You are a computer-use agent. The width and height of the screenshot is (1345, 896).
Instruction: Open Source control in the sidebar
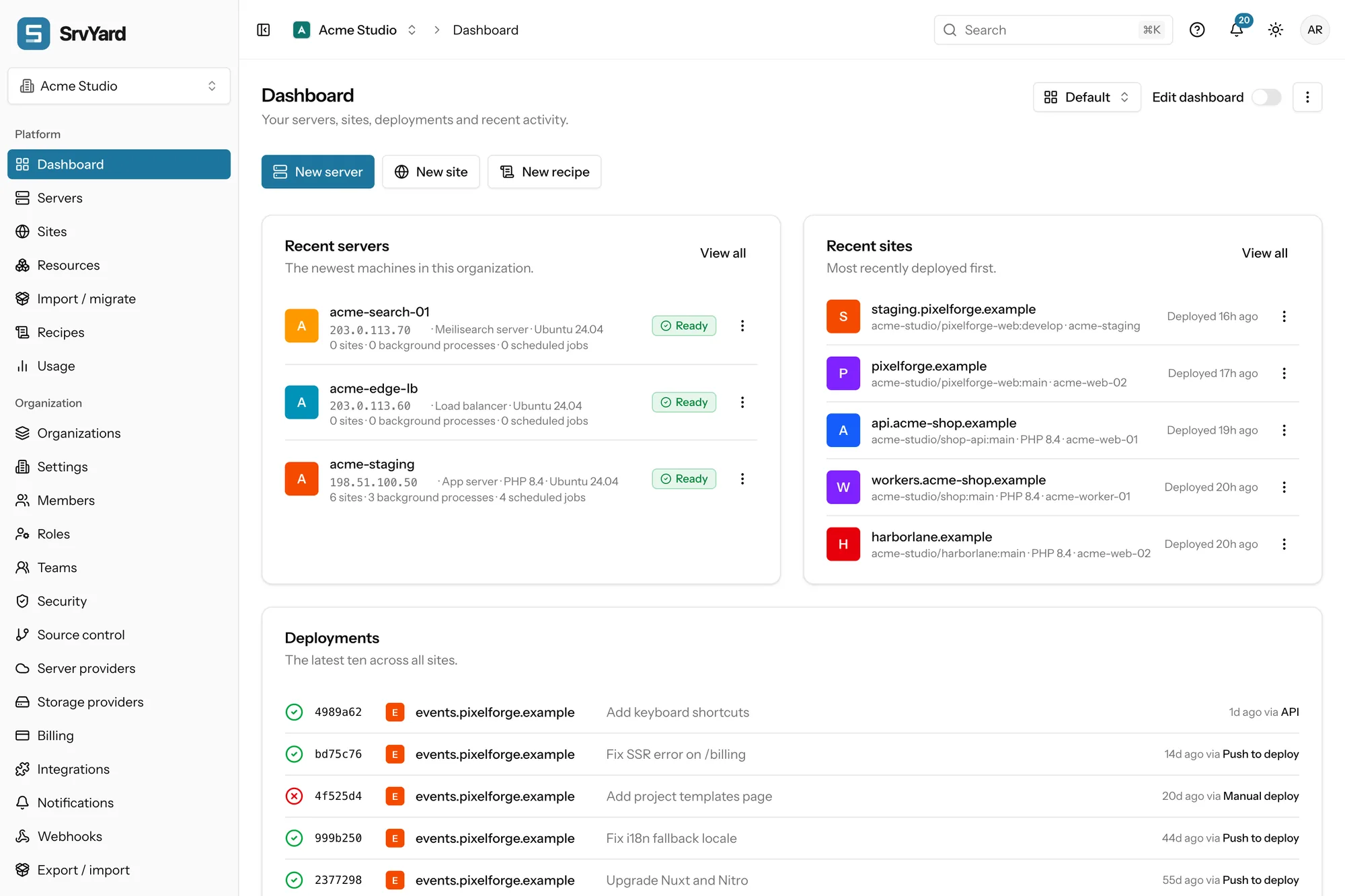point(119,635)
